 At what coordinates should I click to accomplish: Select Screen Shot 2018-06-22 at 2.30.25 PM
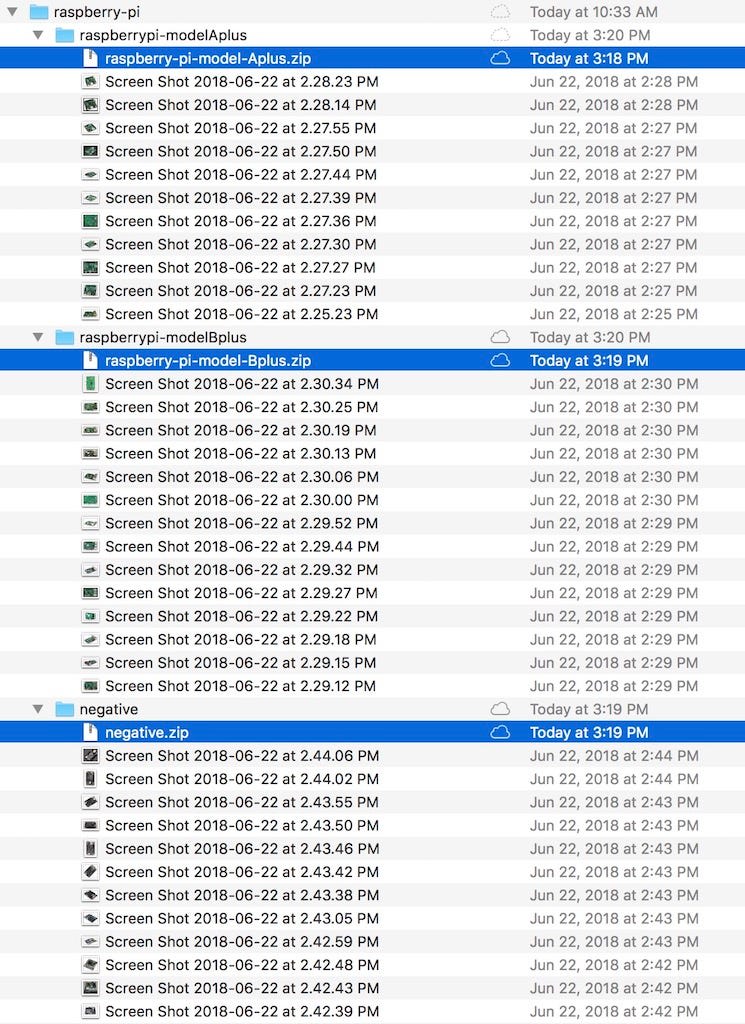[242, 407]
